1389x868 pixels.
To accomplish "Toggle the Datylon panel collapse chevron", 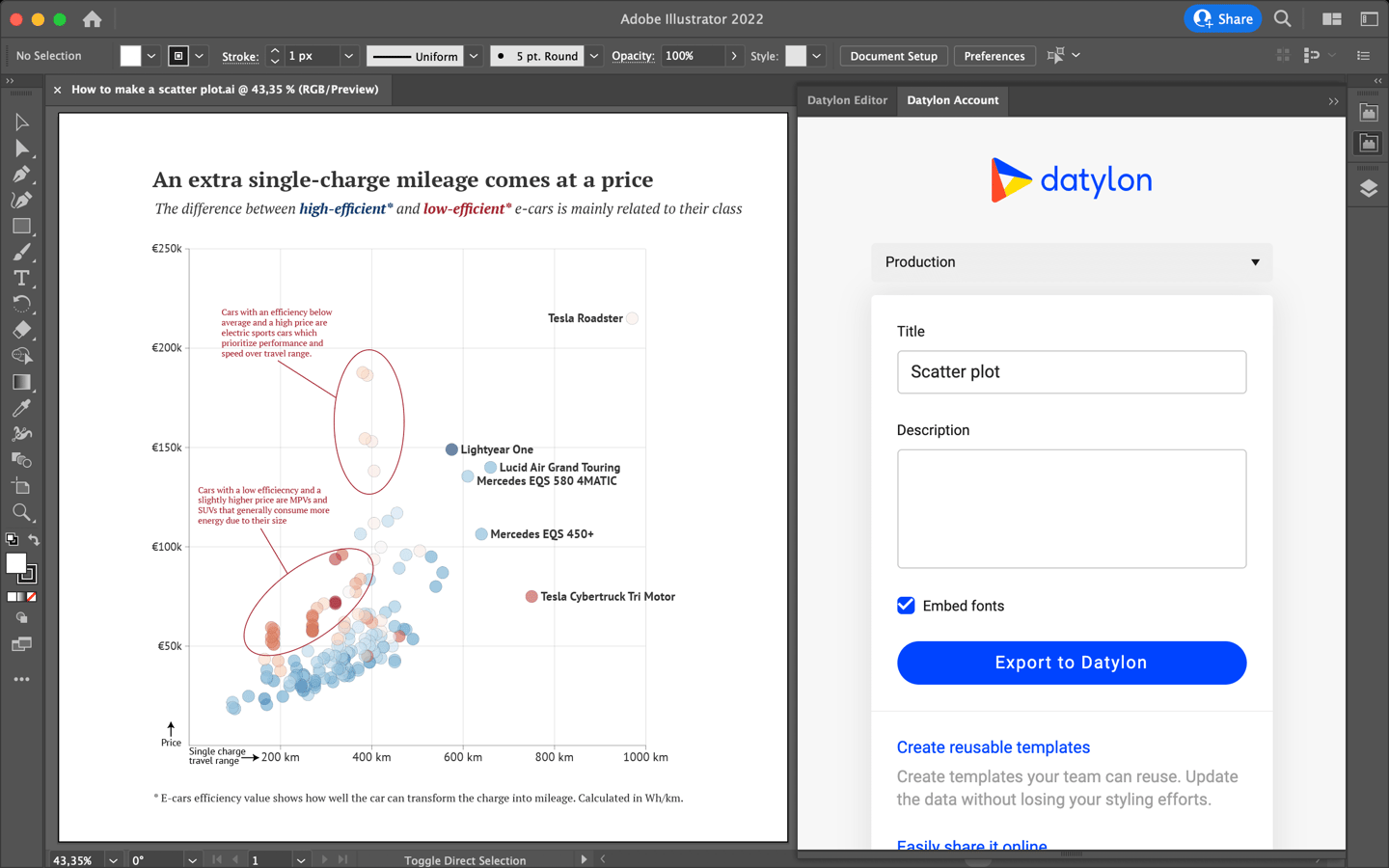I will tap(1334, 100).
